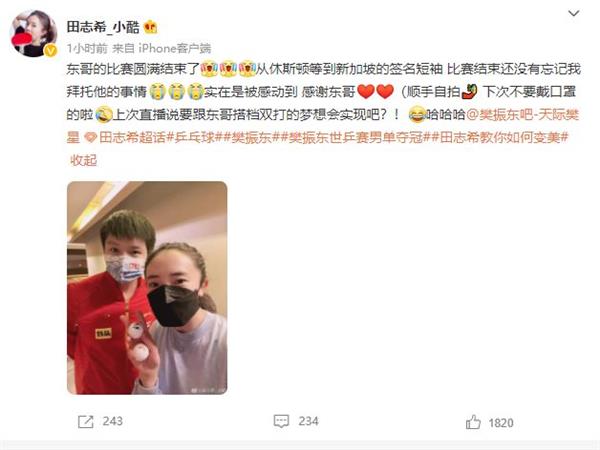Open the 田志希_小酷 profile name link
Screen dimensions: 600x450
point(103,27)
